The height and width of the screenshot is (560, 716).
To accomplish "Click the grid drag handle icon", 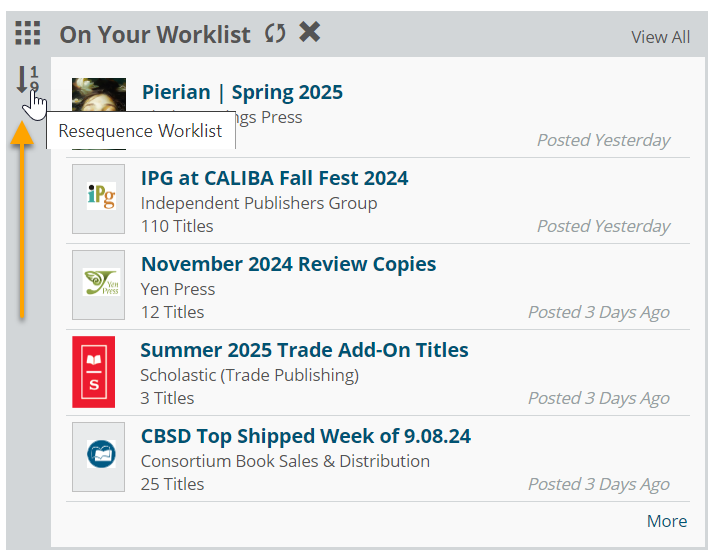I will point(27,33).
